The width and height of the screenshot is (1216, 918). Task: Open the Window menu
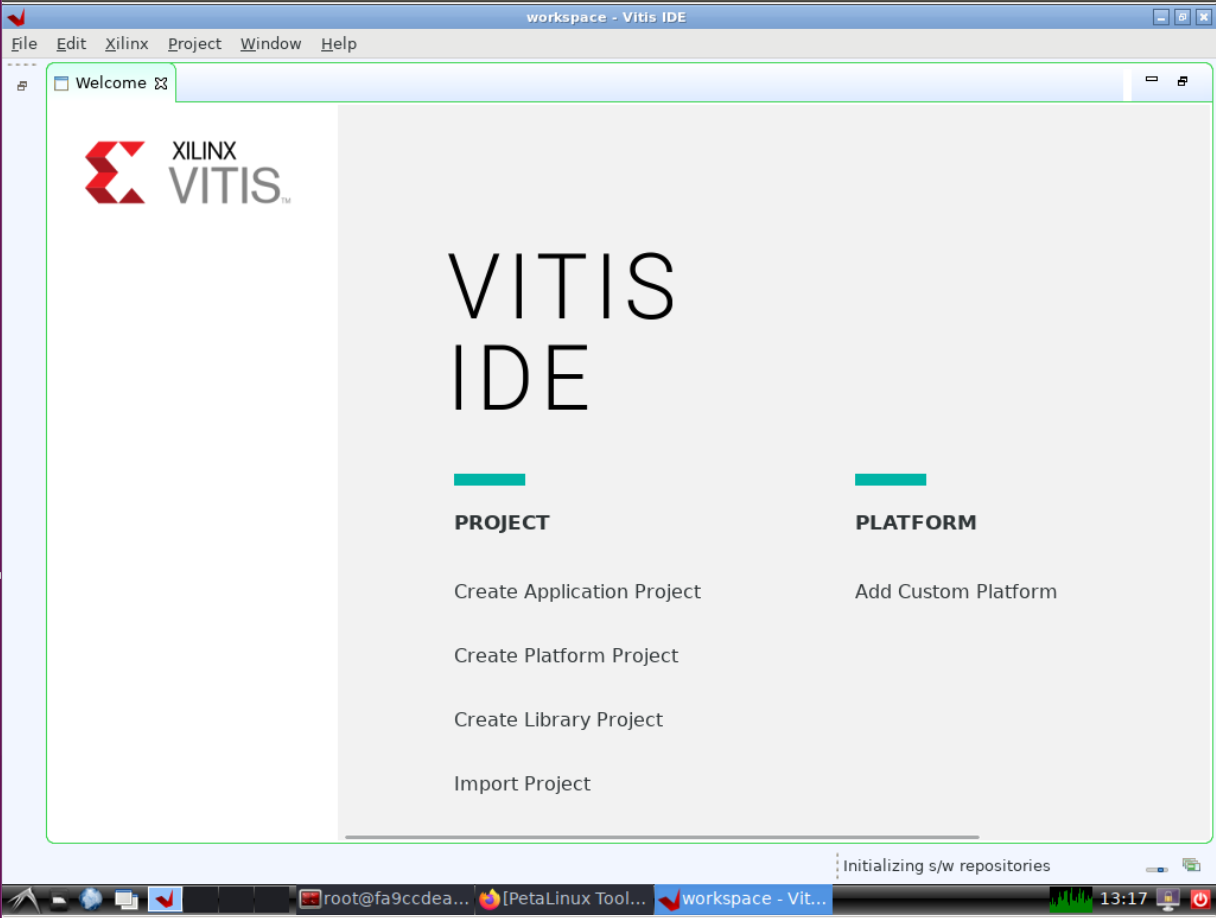(x=271, y=44)
